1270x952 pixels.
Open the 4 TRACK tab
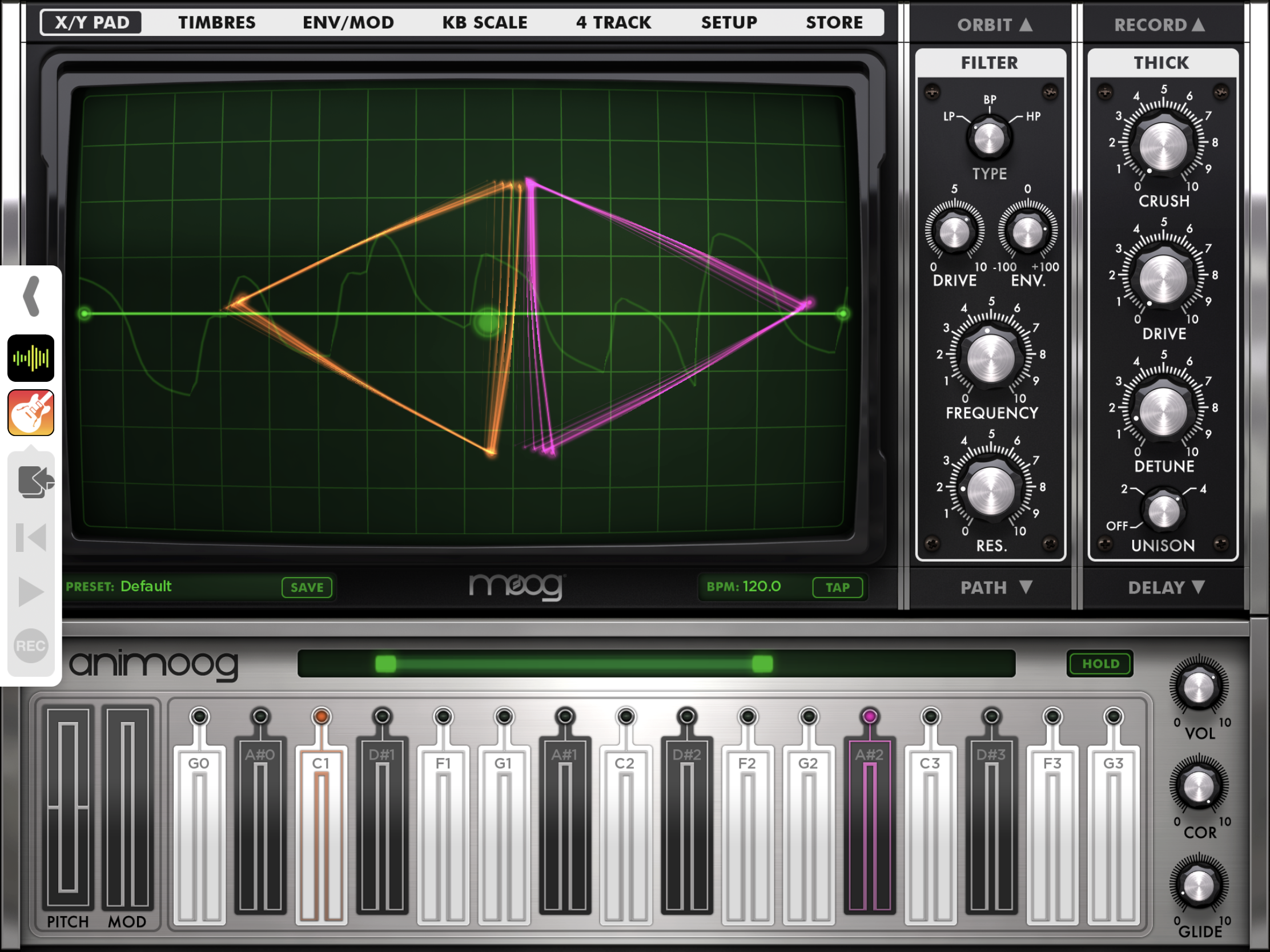click(x=614, y=22)
